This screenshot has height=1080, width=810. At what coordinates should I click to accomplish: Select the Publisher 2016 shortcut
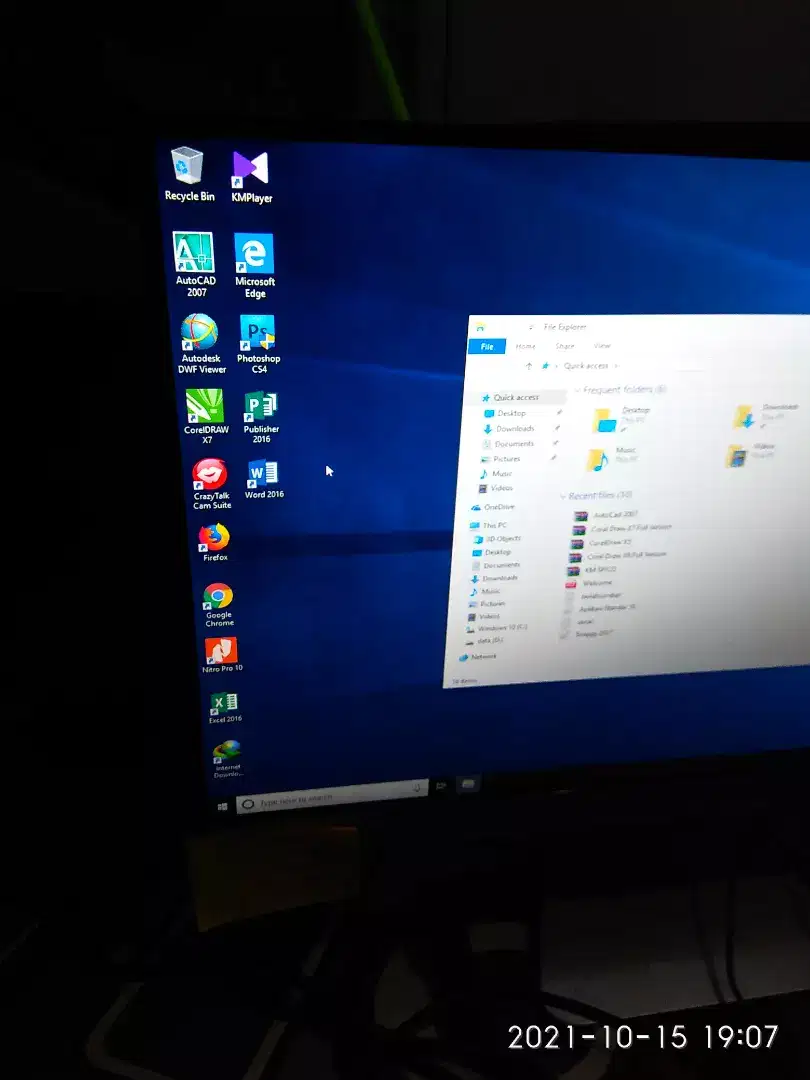260,417
